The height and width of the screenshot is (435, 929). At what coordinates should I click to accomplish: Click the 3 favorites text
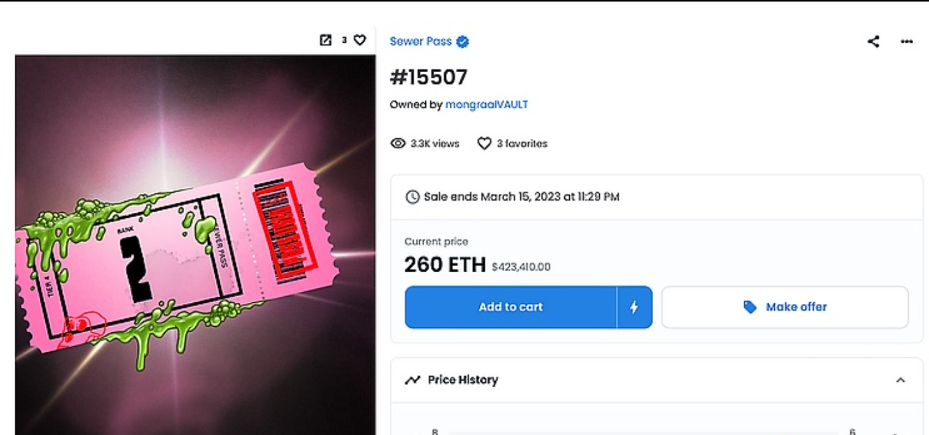[x=522, y=144]
